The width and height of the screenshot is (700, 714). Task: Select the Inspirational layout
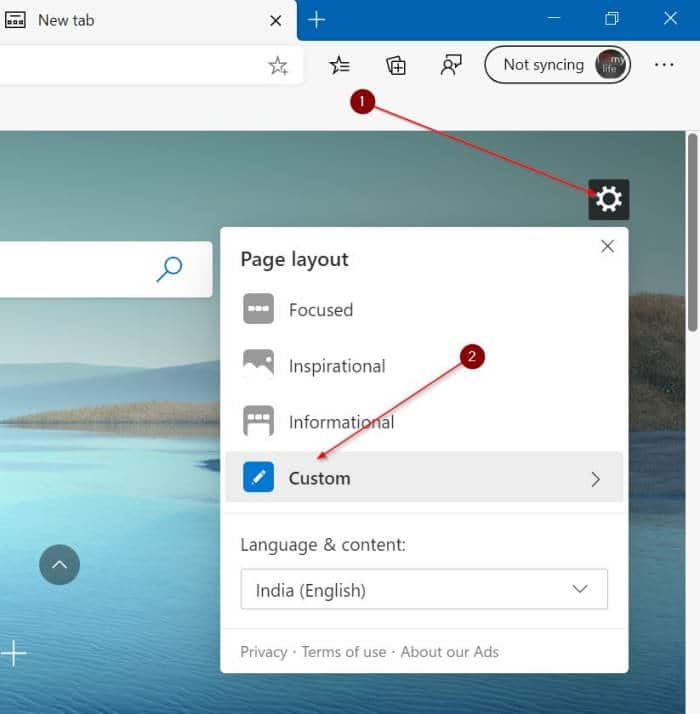coord(424,366)
